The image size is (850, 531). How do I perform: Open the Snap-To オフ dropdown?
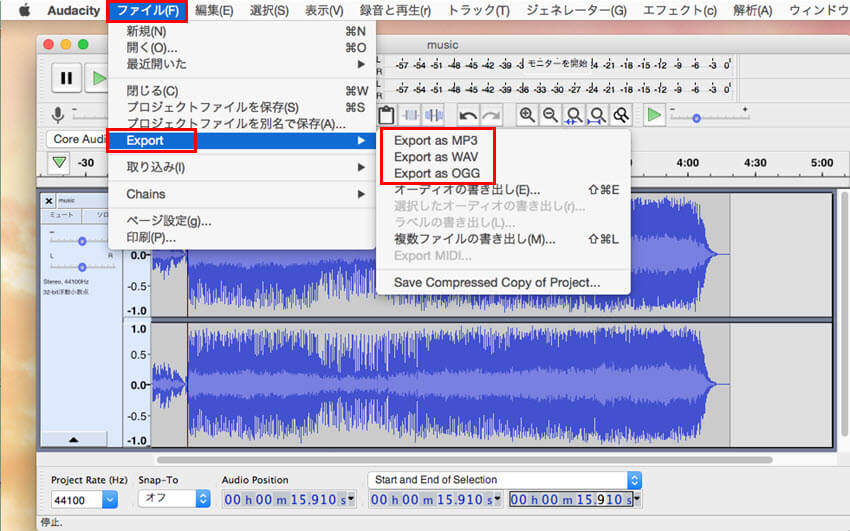(203, 498)
